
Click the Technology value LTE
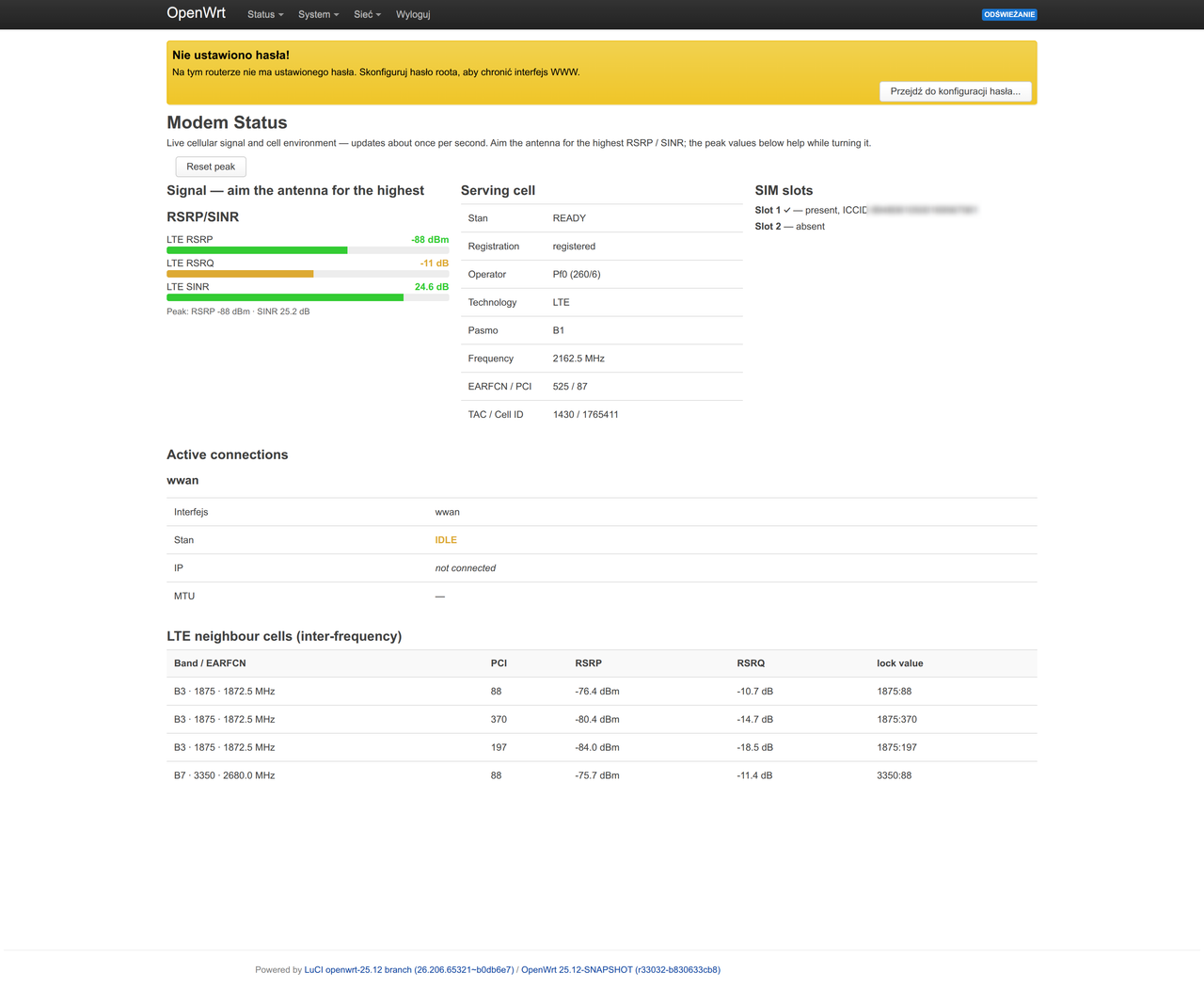(562, 303)
